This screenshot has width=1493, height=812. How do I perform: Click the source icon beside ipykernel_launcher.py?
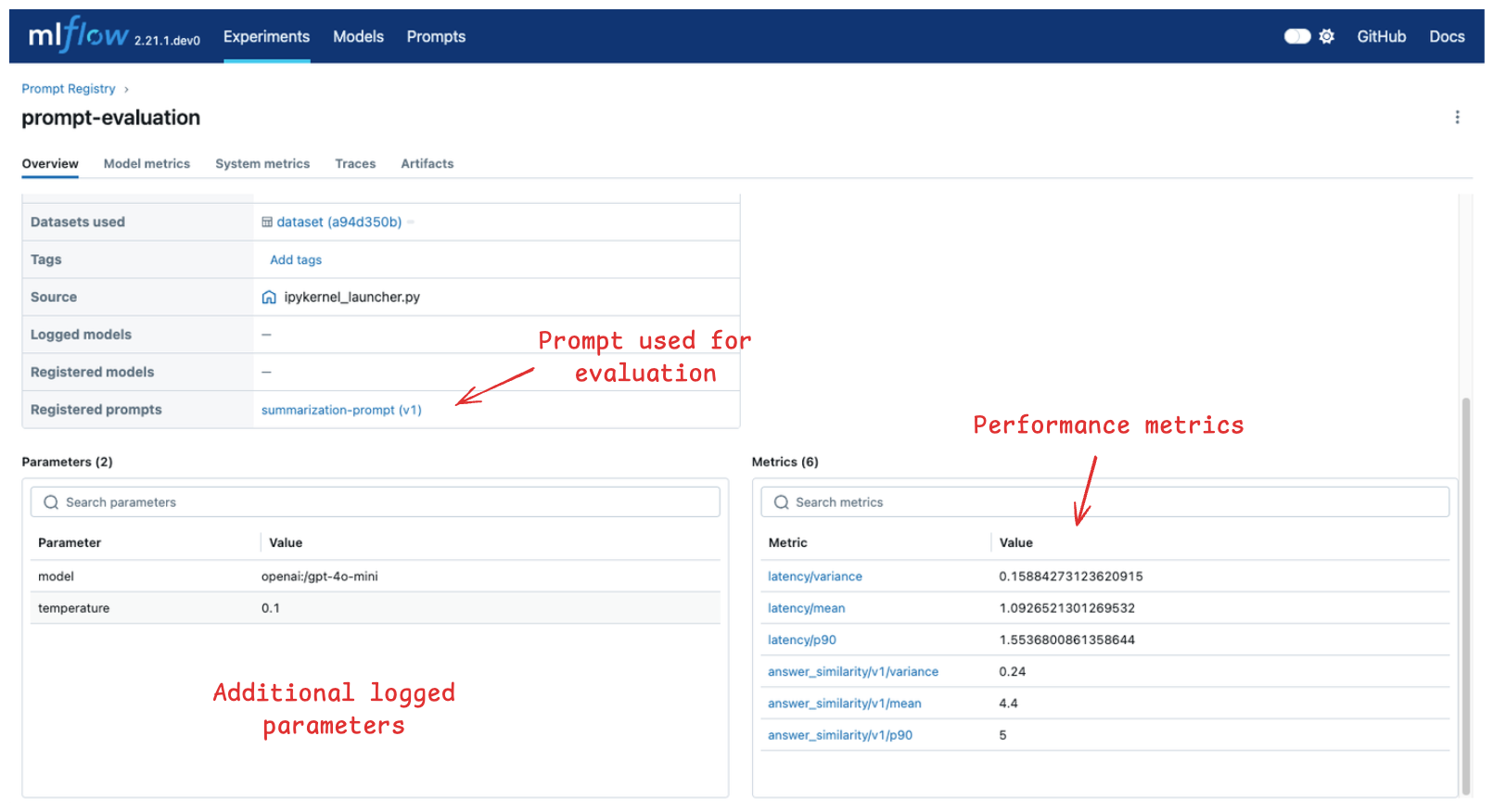269,298
